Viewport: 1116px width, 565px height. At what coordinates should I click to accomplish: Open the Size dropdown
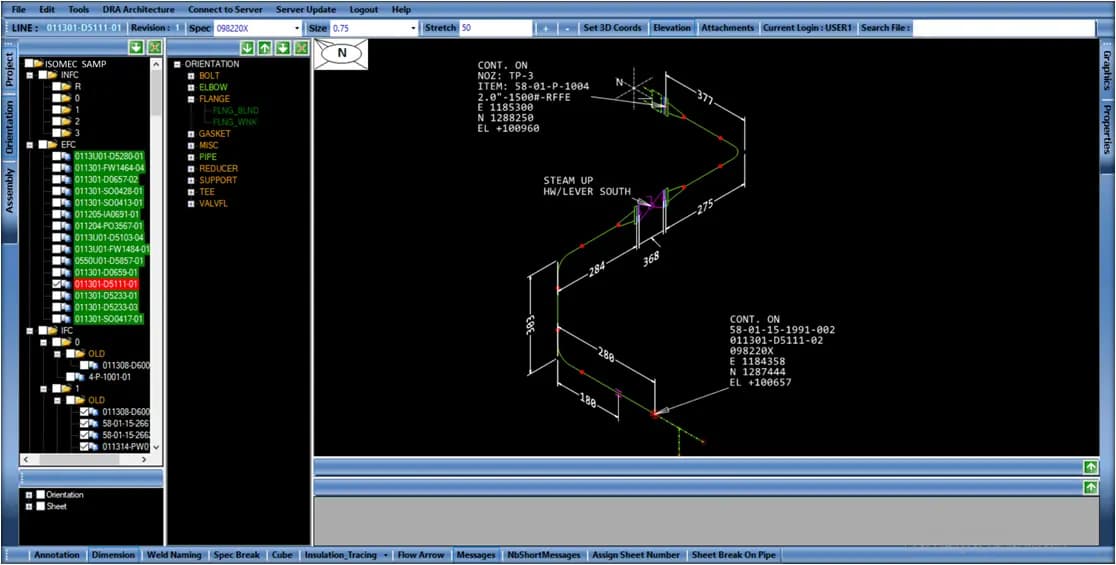pos(414,28)
